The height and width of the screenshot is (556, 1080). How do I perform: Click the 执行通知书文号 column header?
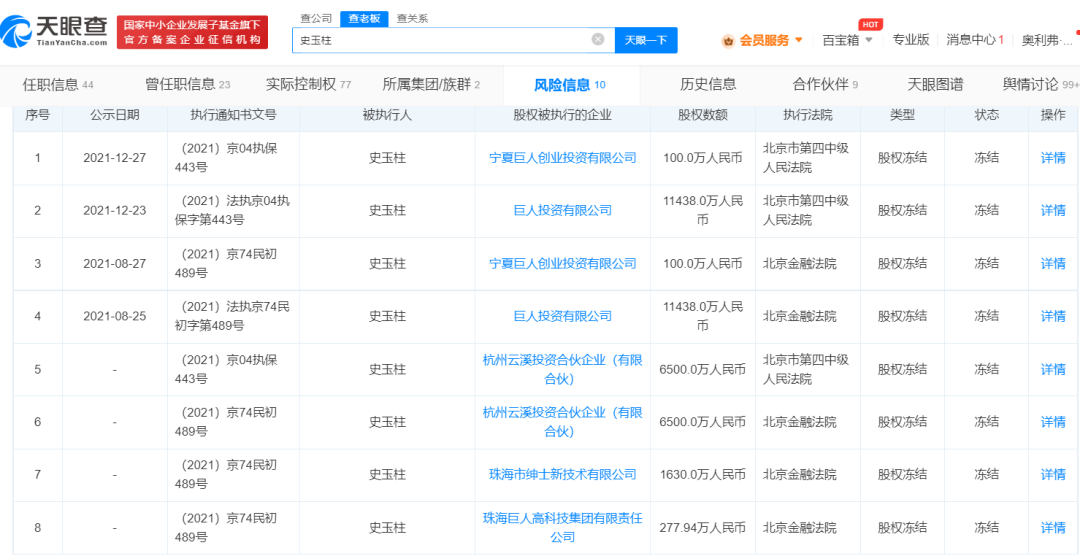click(x=233, y=115)
